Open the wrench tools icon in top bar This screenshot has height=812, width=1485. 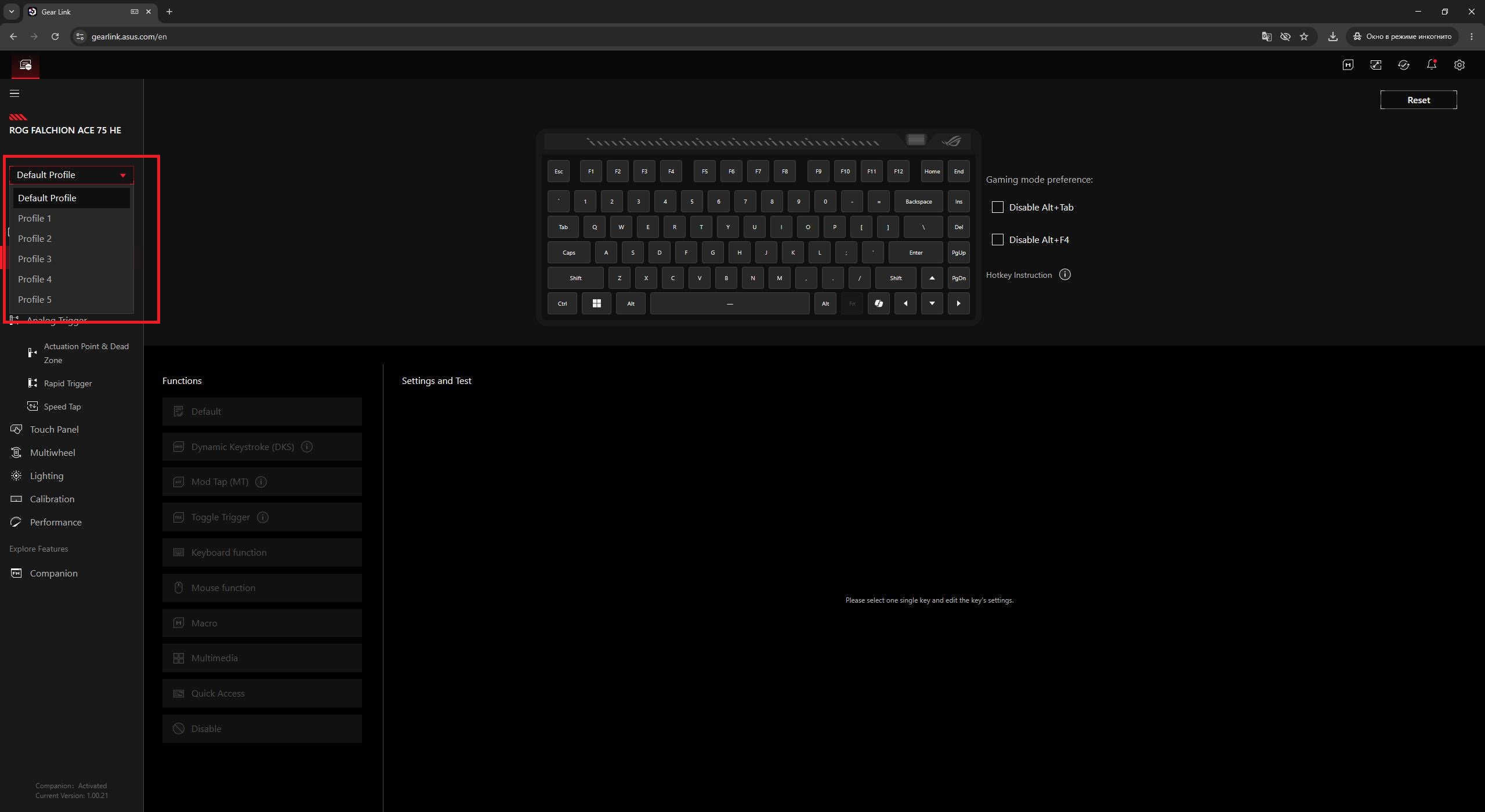point(1376,65)
